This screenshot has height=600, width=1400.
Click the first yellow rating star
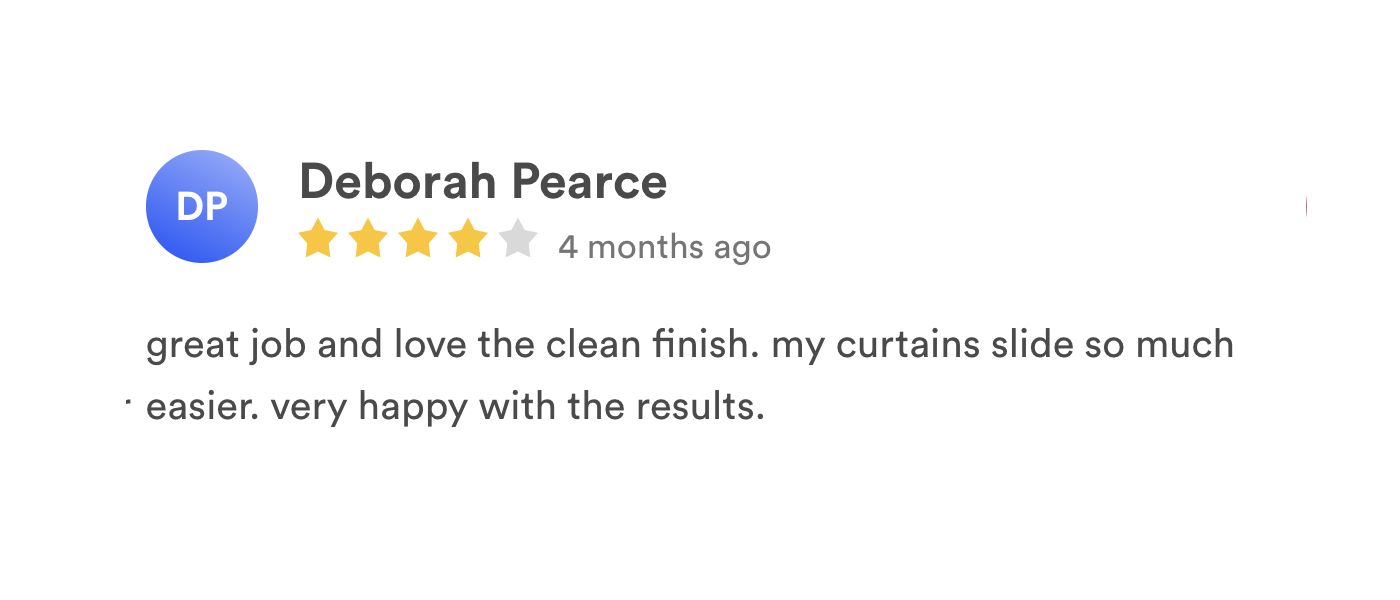coord(318,240)
